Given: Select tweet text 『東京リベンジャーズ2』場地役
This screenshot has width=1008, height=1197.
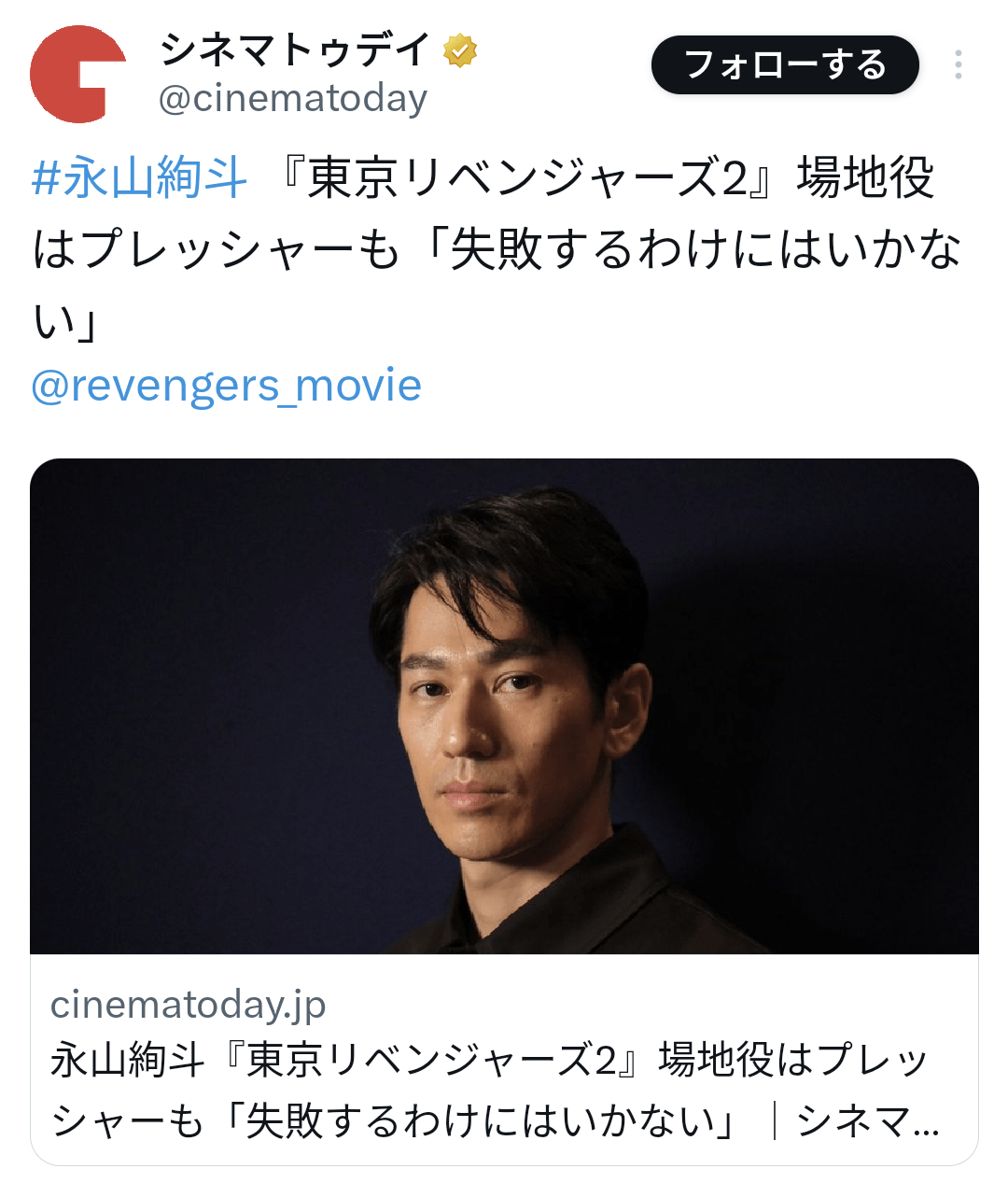Looking at the screenshot, I should pos(607,177).
